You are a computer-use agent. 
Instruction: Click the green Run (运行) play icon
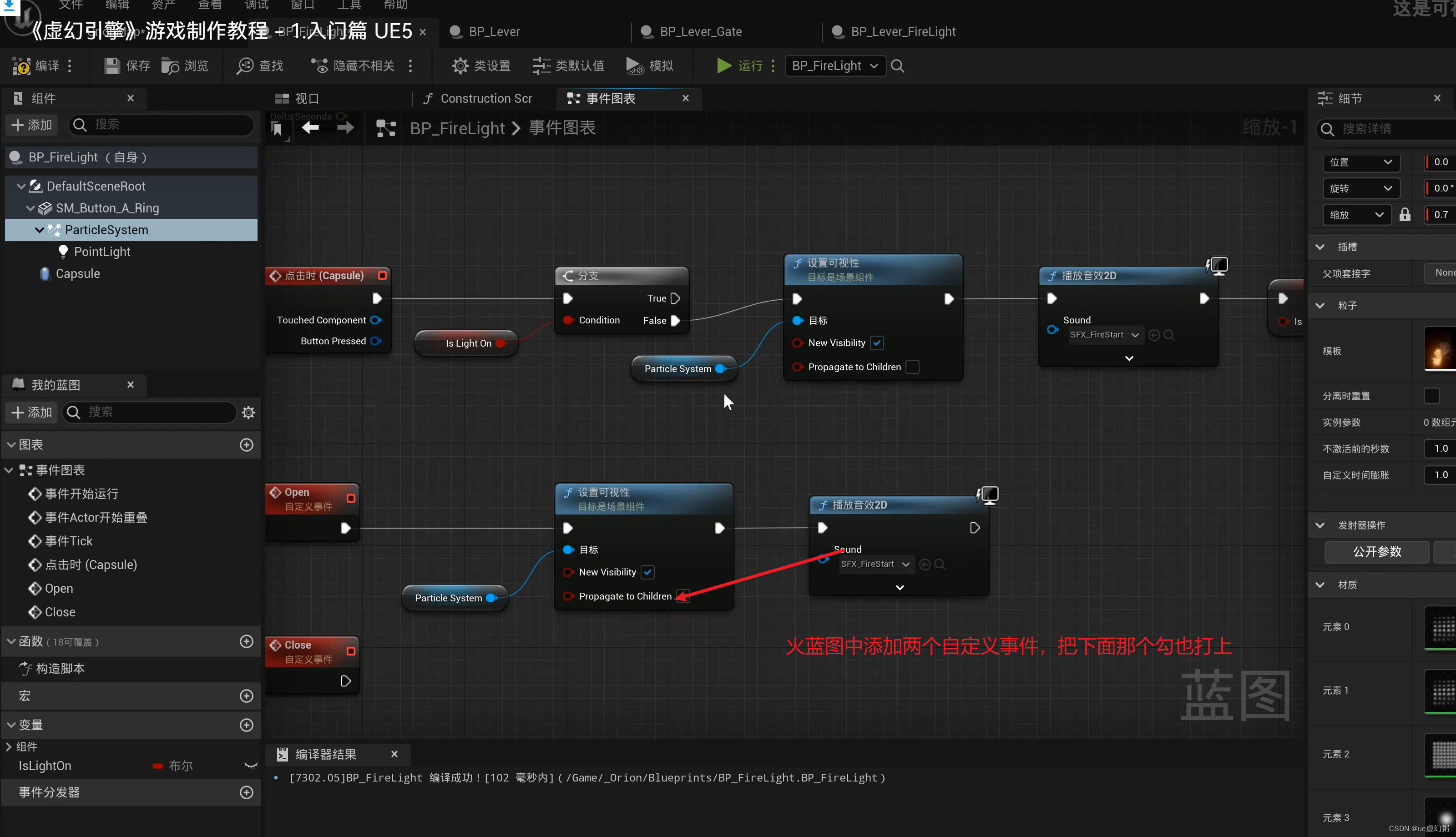(x=724, y=66)
